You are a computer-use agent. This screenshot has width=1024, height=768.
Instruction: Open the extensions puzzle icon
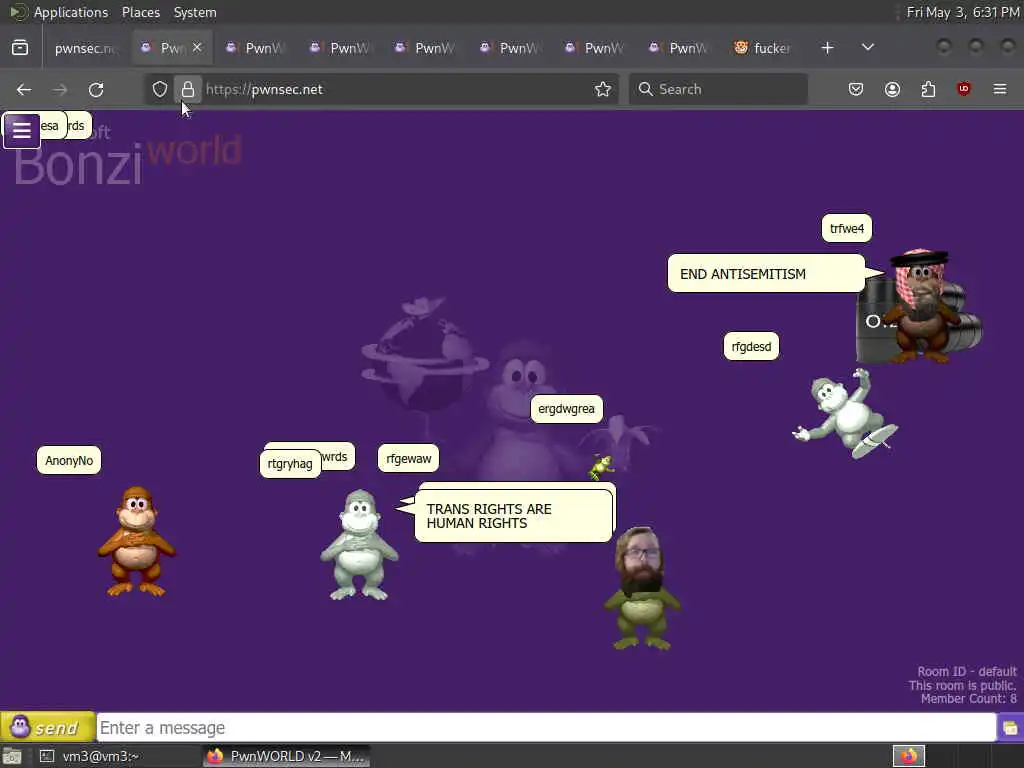(x=928, y=89)
